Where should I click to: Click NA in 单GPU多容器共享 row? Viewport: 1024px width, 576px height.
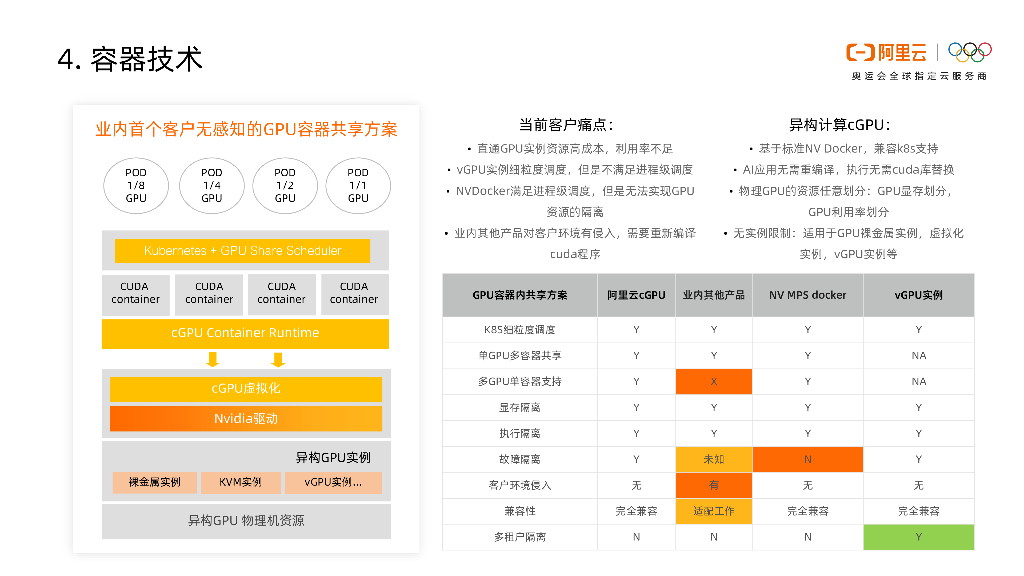(919, 356)
